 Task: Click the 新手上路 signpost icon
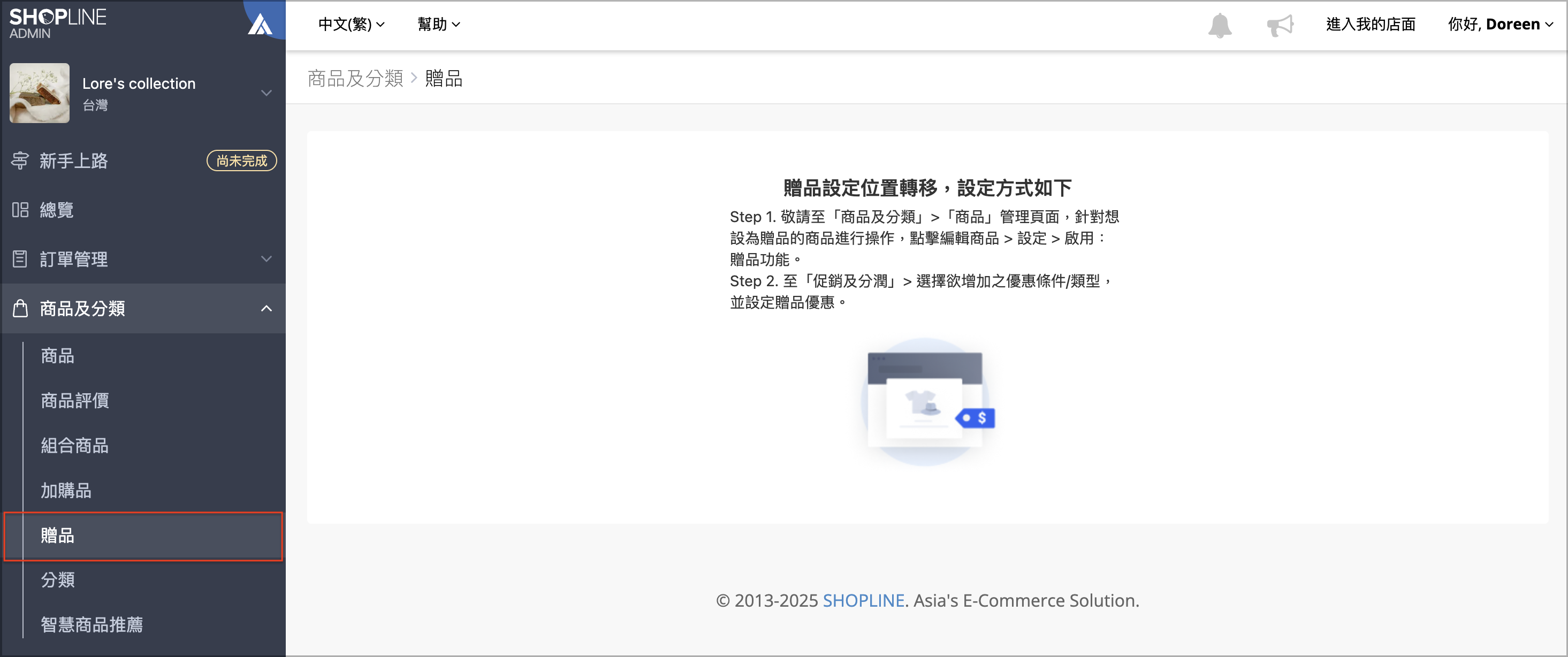20,161
